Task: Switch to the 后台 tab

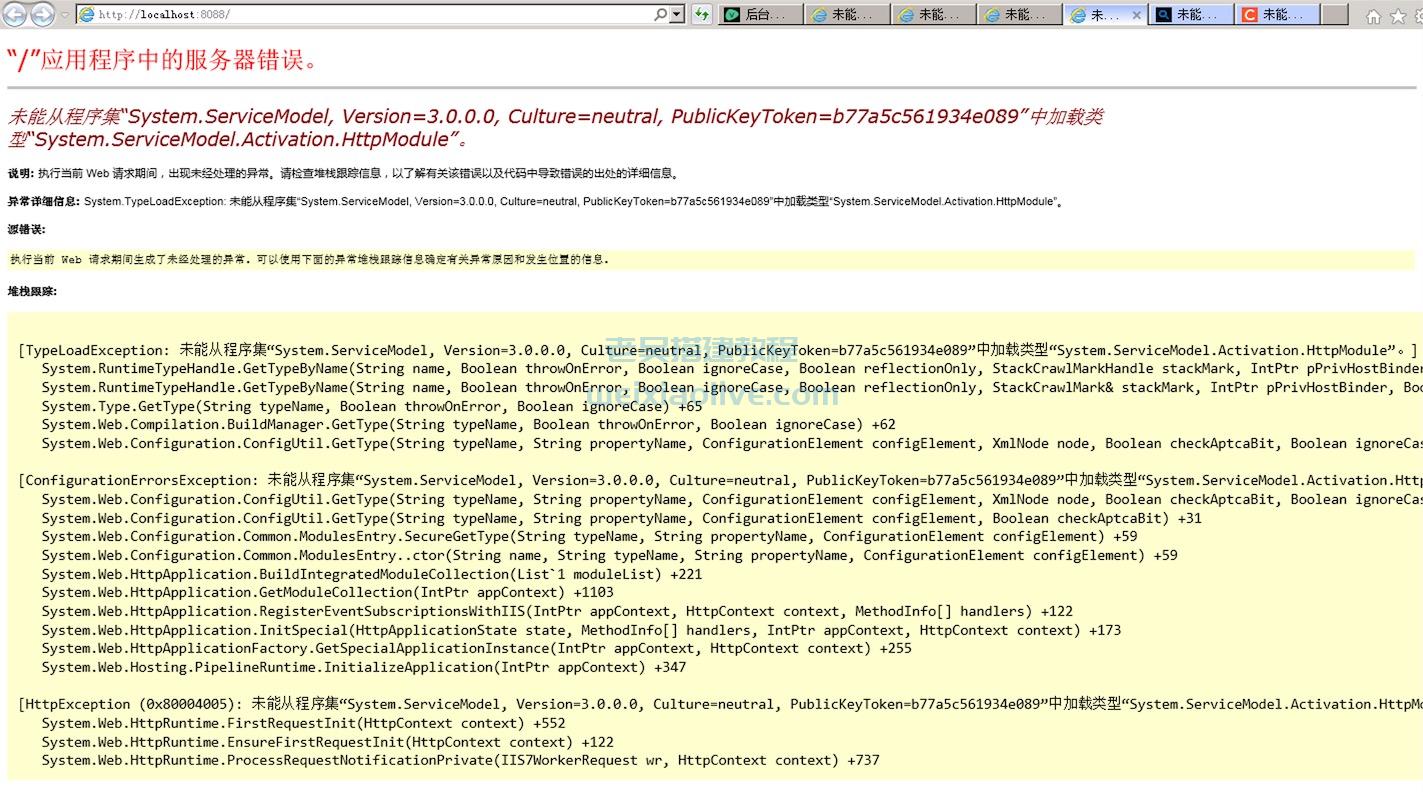Action: (760, 15)
